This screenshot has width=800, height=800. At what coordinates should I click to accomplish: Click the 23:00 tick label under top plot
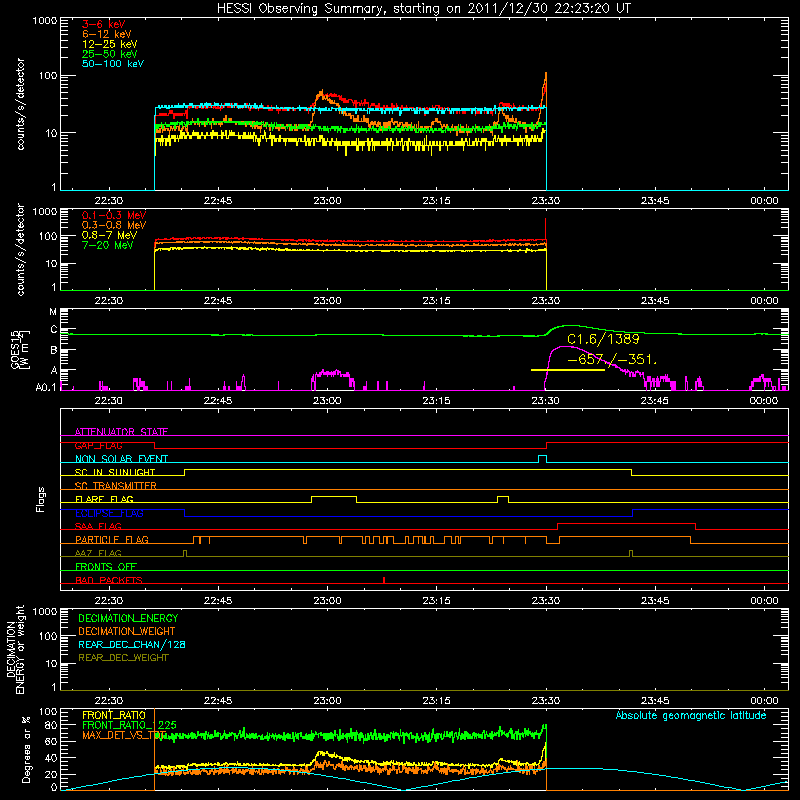click(x=327, y=201)
